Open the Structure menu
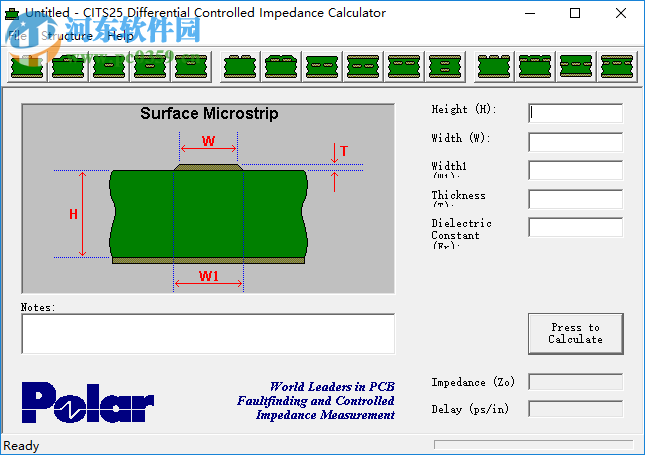 pos(67,36)
